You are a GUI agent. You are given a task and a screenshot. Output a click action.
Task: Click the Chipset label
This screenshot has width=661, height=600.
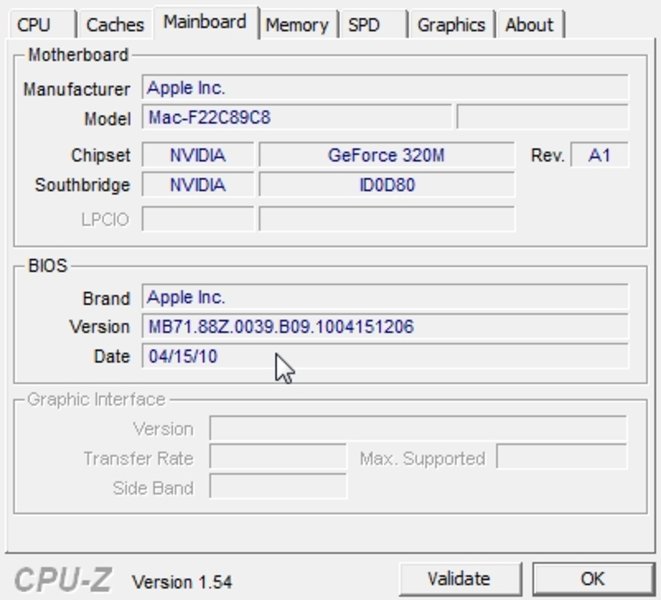click(100, 155)
